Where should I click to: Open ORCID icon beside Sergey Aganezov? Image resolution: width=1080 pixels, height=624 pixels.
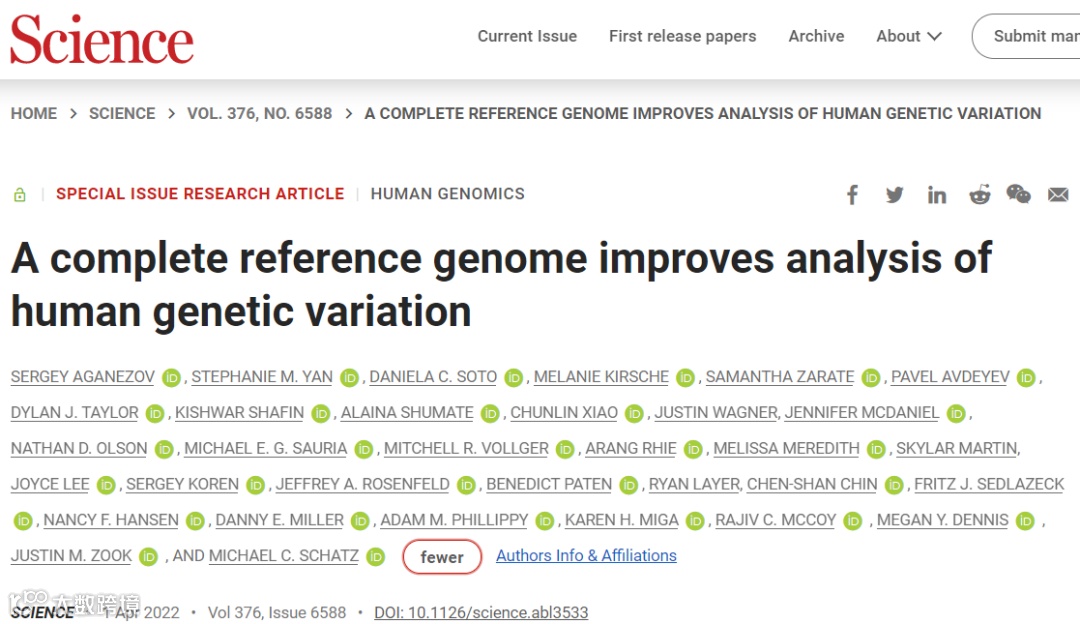(172, 378)
